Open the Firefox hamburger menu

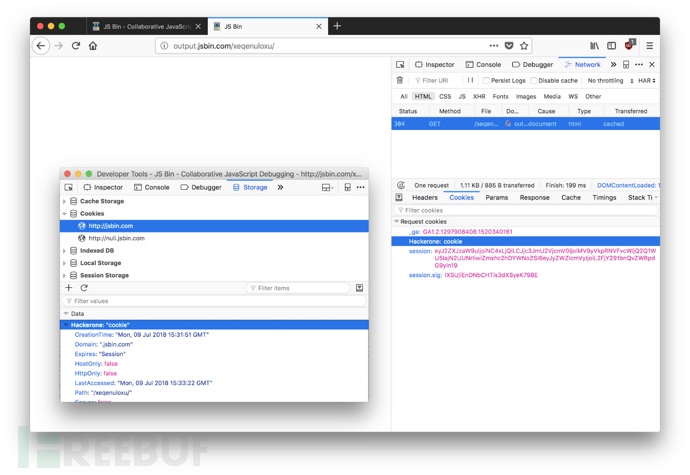tap(650, 46)
